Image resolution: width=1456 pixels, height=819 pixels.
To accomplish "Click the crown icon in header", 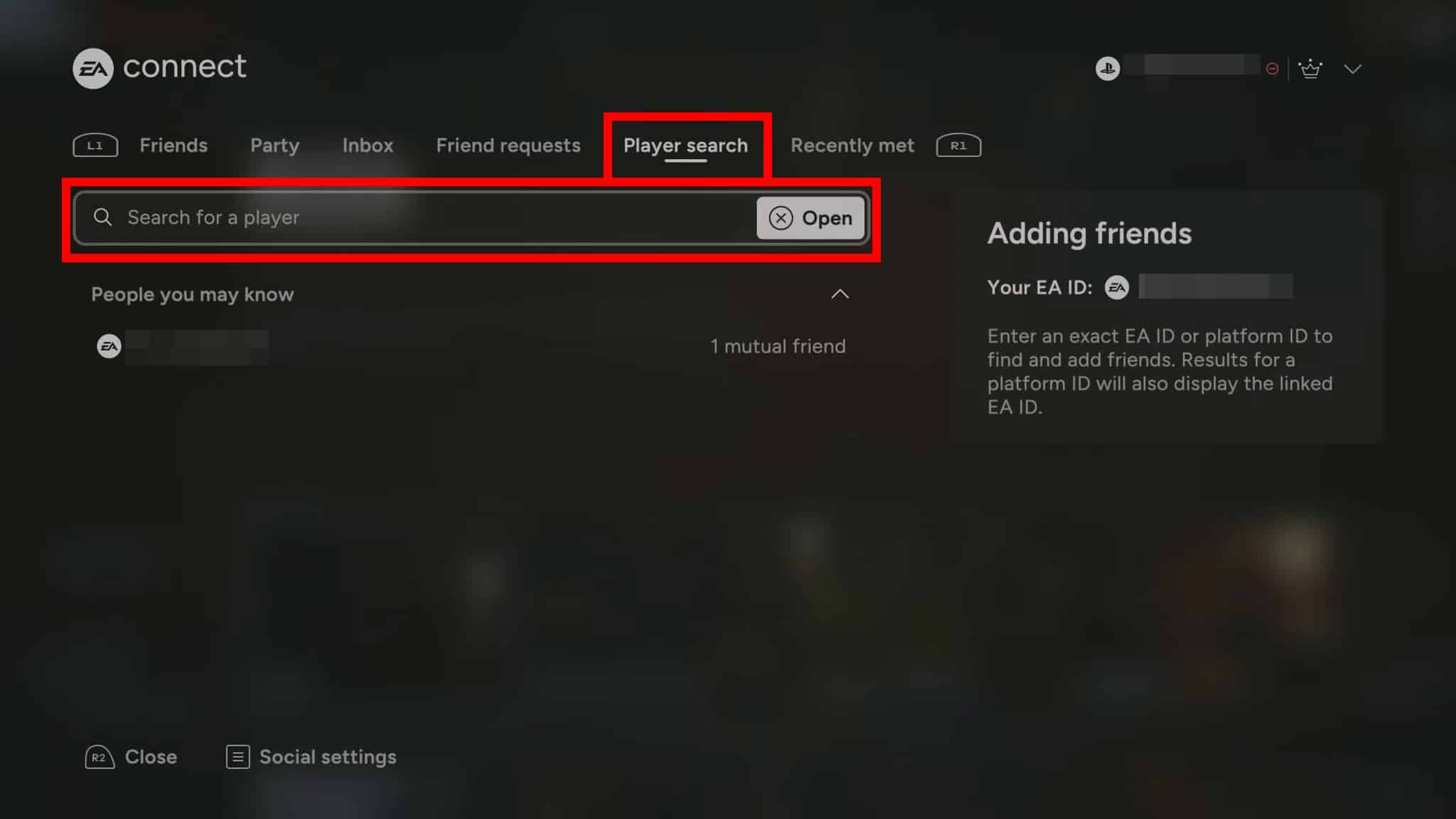I will tap(1310, 68).
